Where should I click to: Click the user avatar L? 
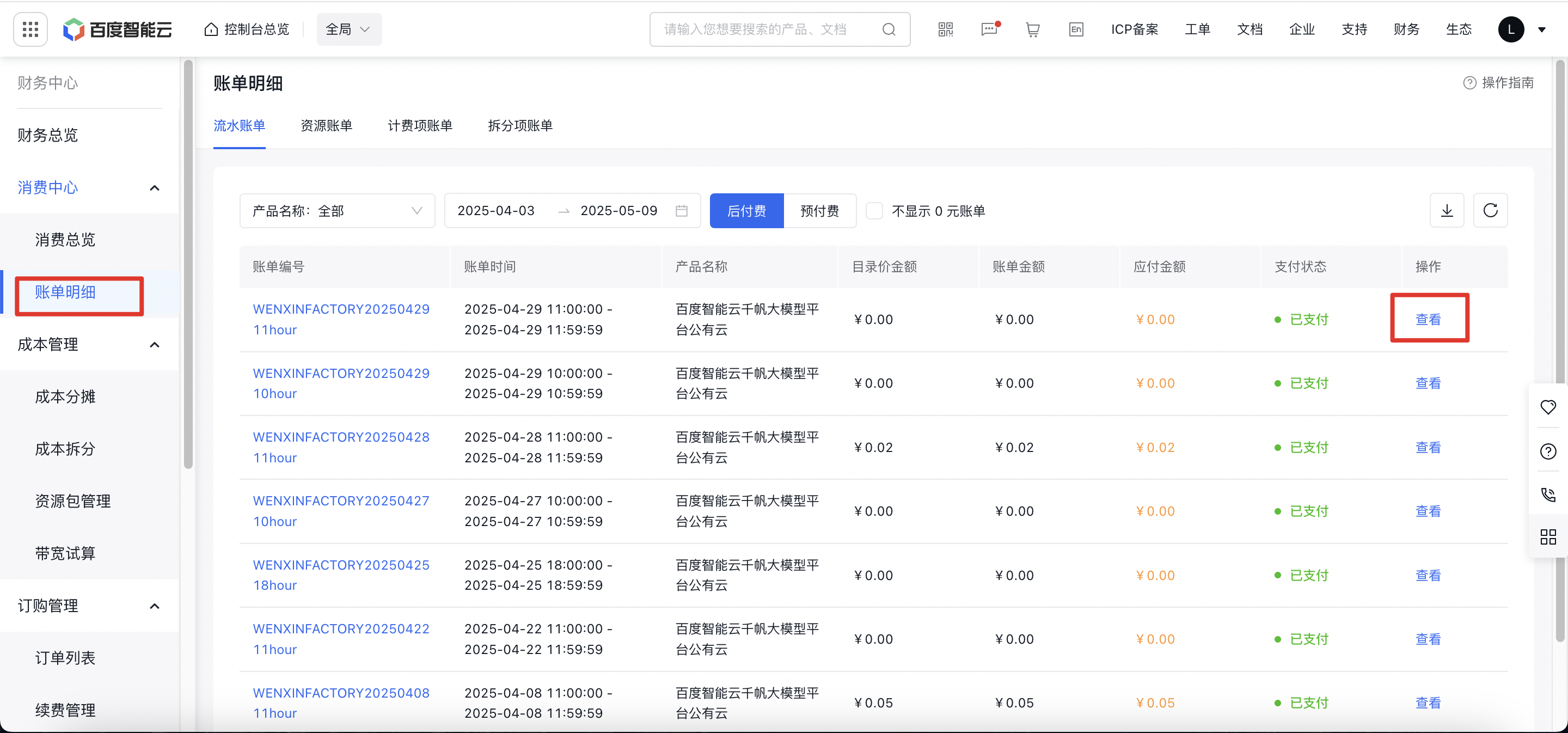(x=1511, y=29)
